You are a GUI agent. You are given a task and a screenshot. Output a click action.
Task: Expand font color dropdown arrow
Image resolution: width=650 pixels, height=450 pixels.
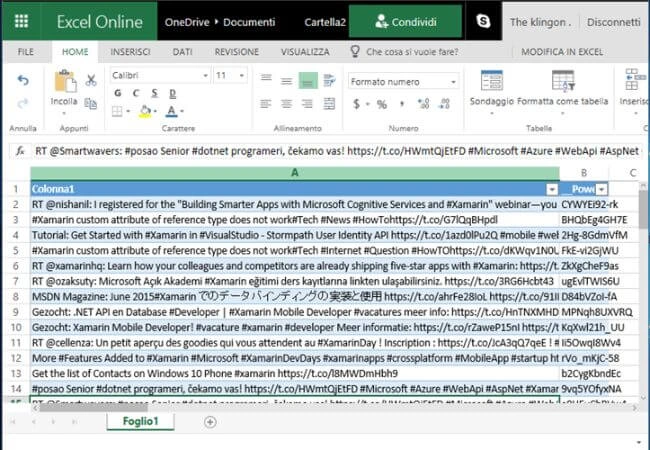coord(182,111)
